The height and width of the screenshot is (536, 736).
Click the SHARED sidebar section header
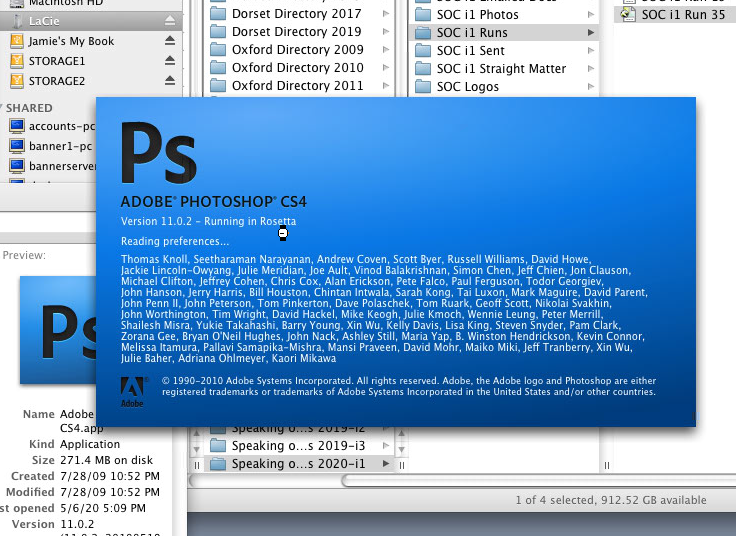(x=29, y=108)
